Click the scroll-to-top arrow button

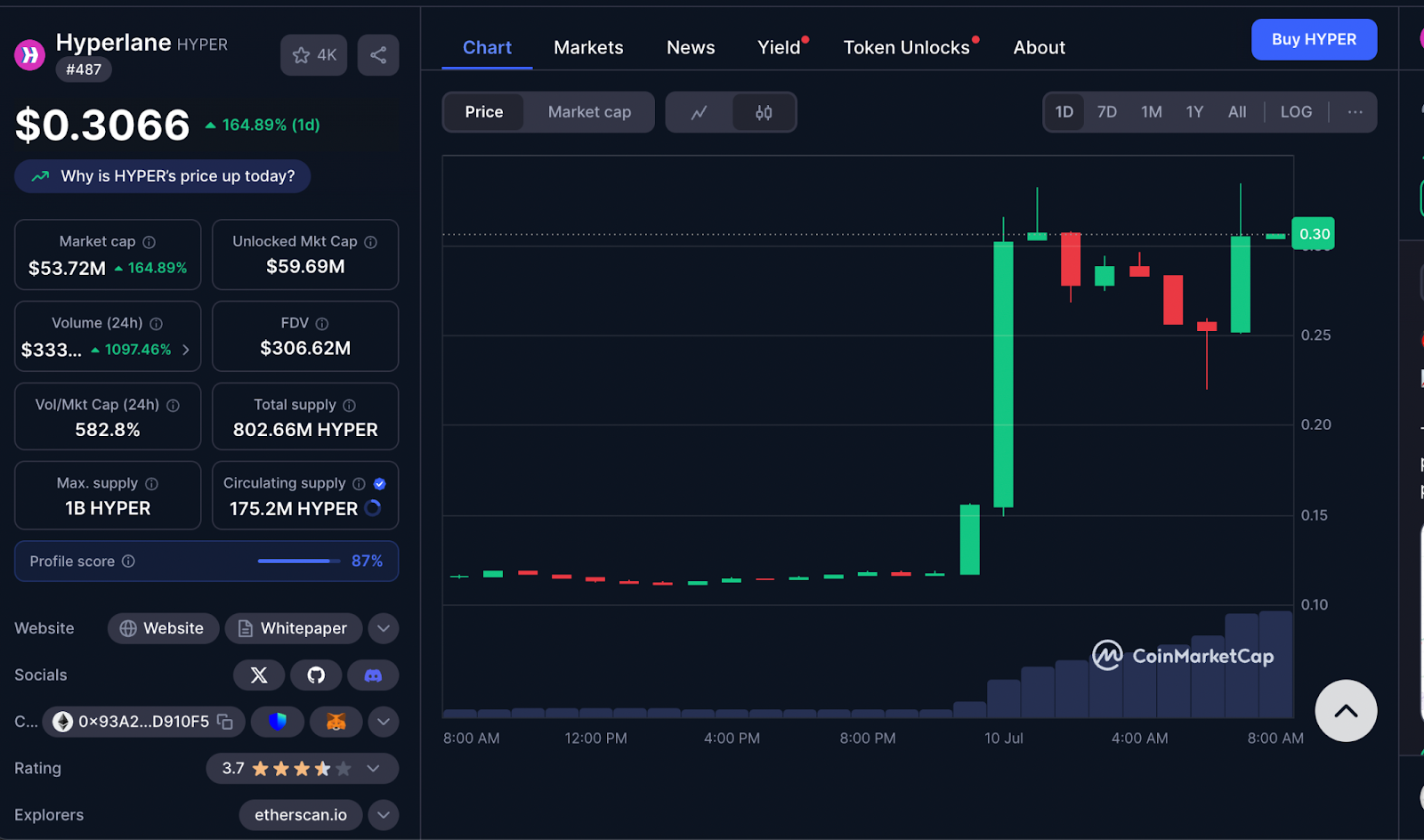[x=1346, y=711]
